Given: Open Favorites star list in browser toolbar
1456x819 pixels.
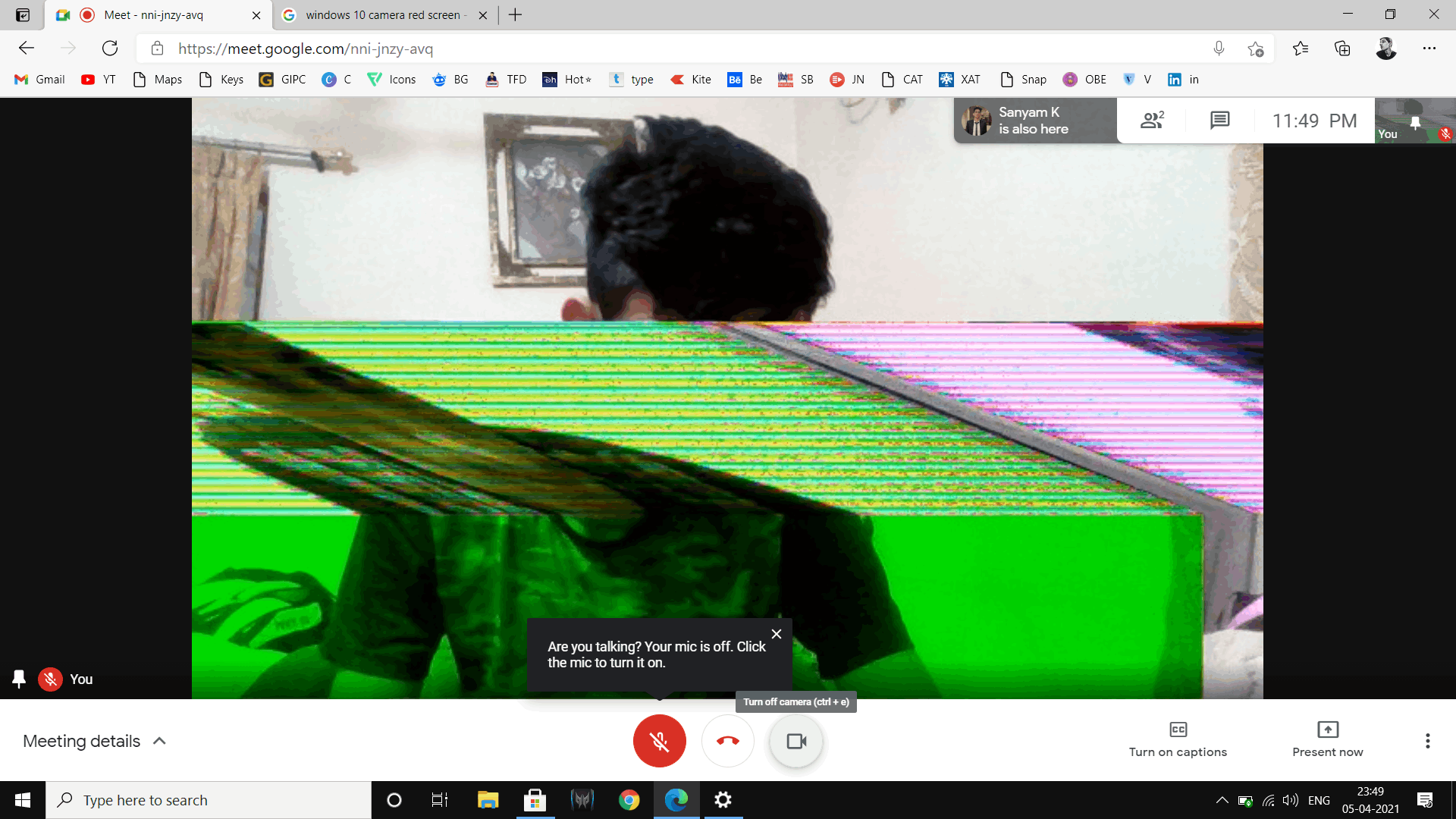Looking at the screenshot, I should pos(1301,49).
